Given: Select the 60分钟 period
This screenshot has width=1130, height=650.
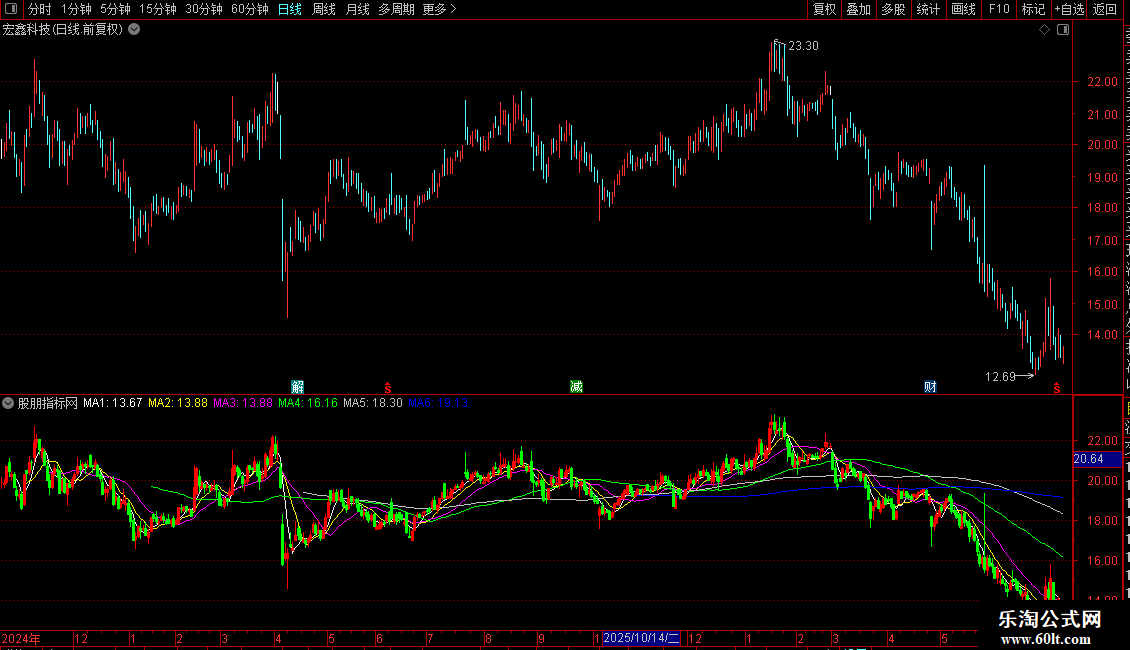Looking at the screenshot, I should click(250, 9).
